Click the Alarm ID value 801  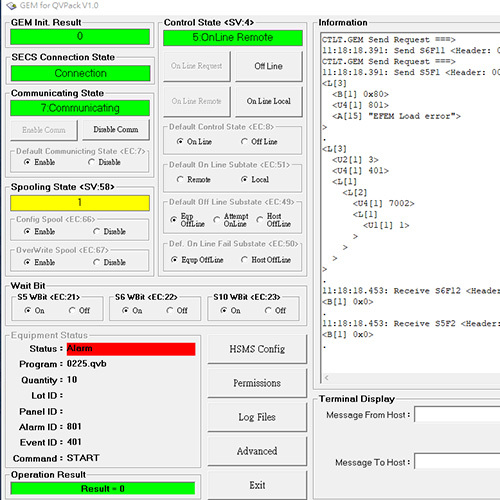[74, 427]
